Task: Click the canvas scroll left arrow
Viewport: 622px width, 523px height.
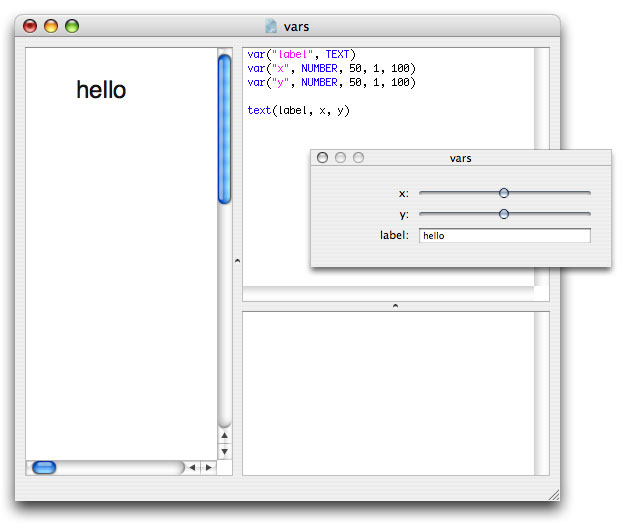Action: tap(192, 467)
